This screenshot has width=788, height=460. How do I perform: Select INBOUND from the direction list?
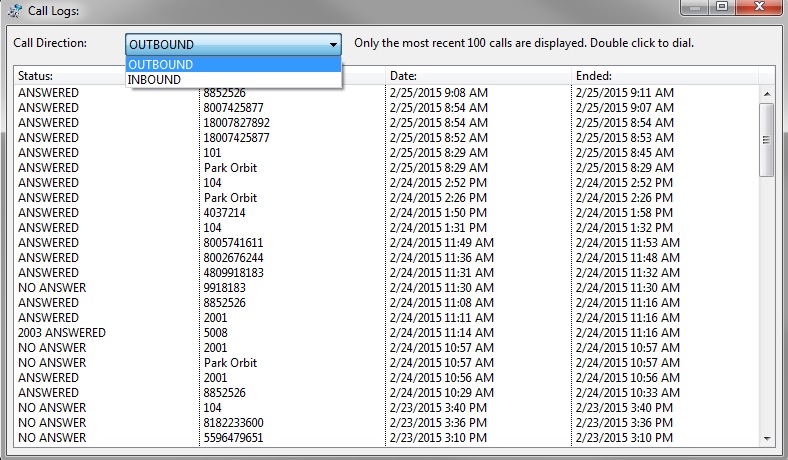(154, 80)
